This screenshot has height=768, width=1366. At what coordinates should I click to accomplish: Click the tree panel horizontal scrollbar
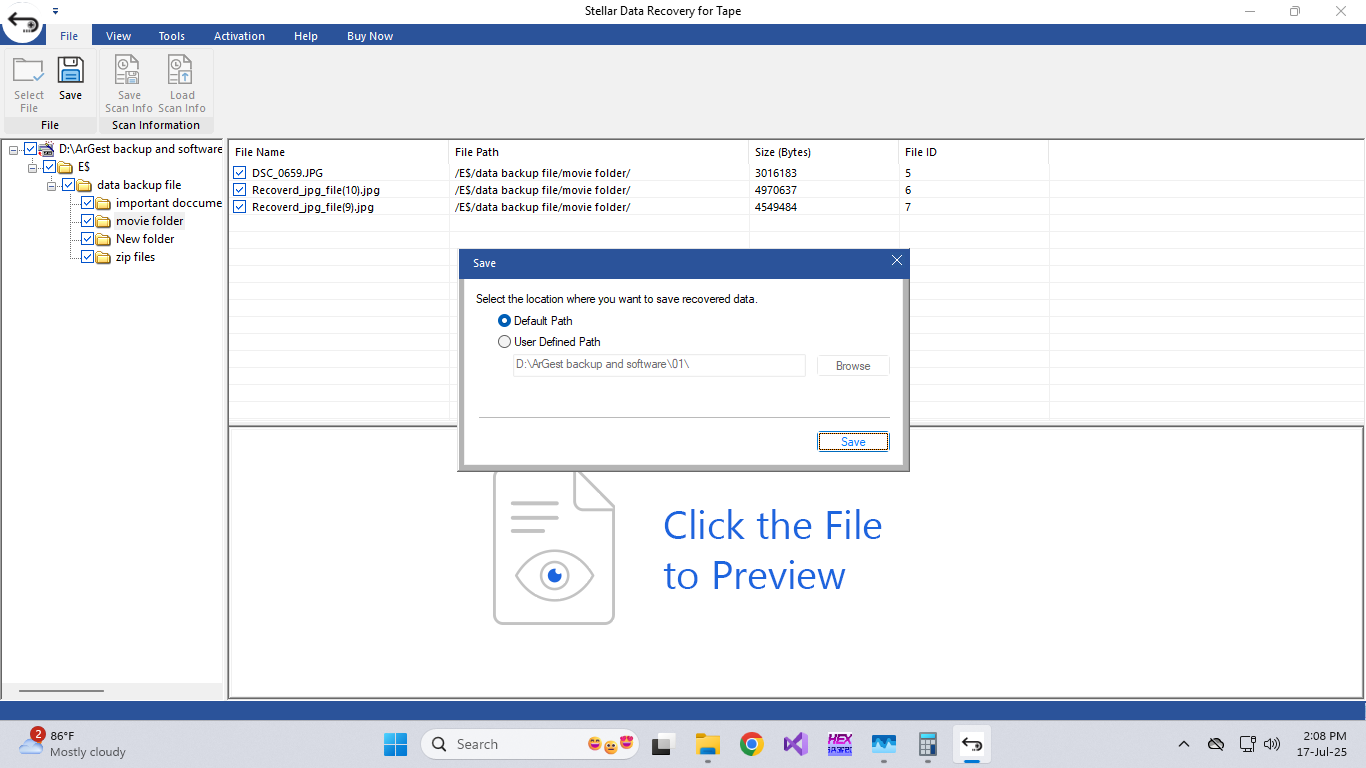(x=61, y=690)
